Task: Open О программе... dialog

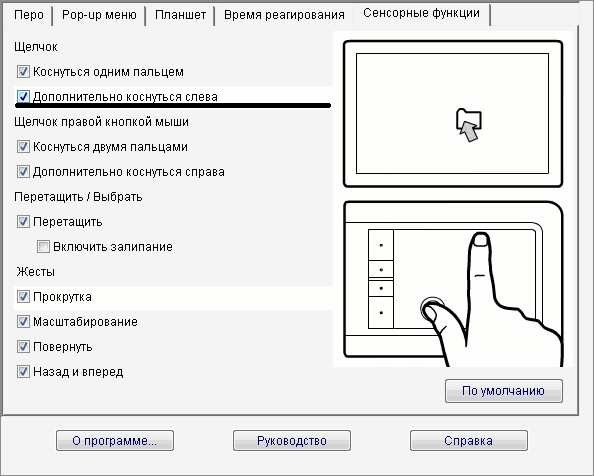Action: 115,440
